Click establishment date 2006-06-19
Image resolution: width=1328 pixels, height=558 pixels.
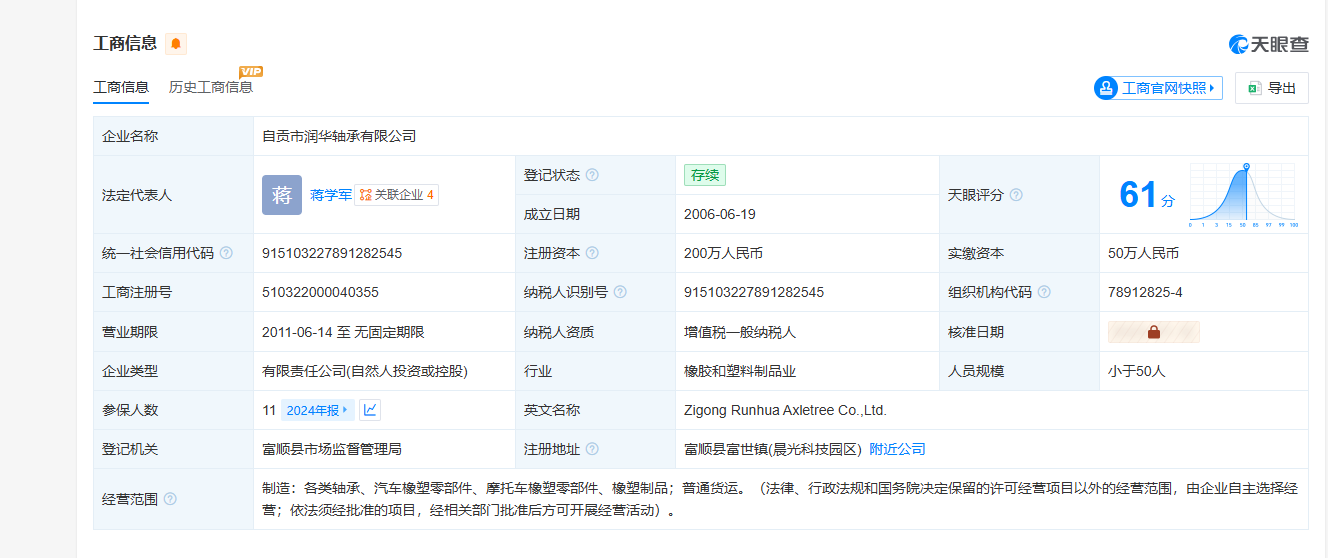pos(720,214)
